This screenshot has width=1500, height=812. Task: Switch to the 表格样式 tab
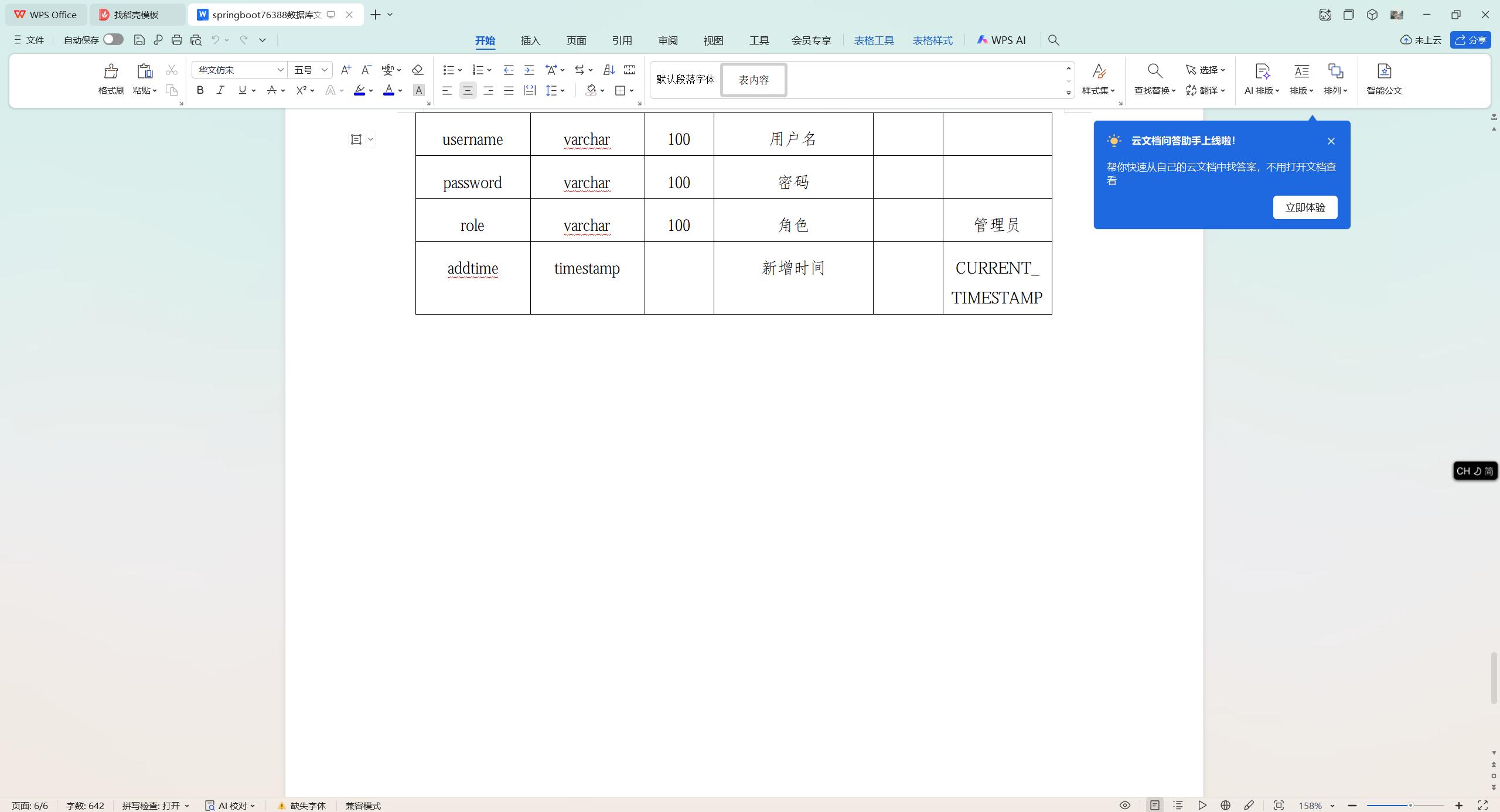click(932, 40)
